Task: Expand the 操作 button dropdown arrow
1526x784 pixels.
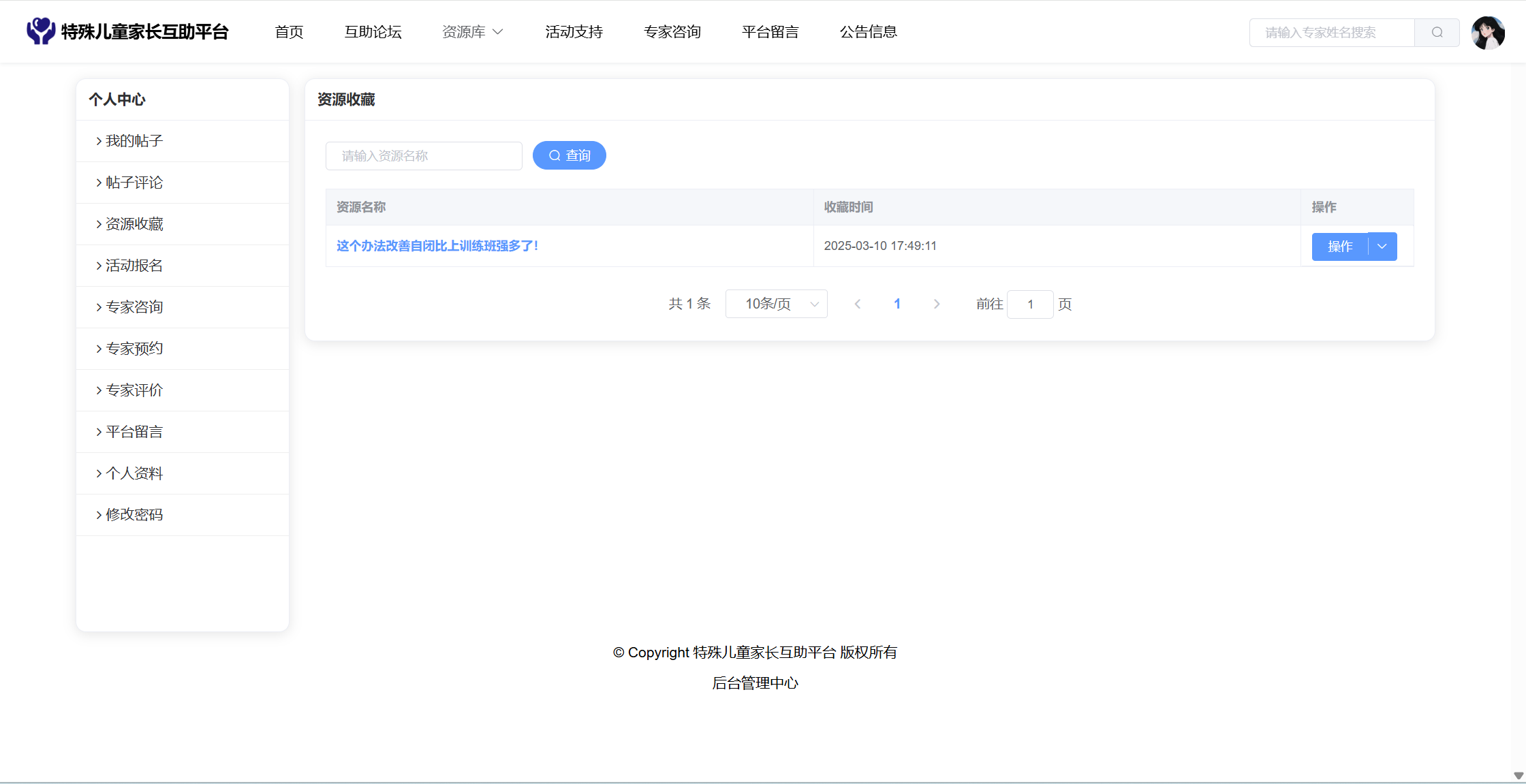Action: pos(1382,247)
